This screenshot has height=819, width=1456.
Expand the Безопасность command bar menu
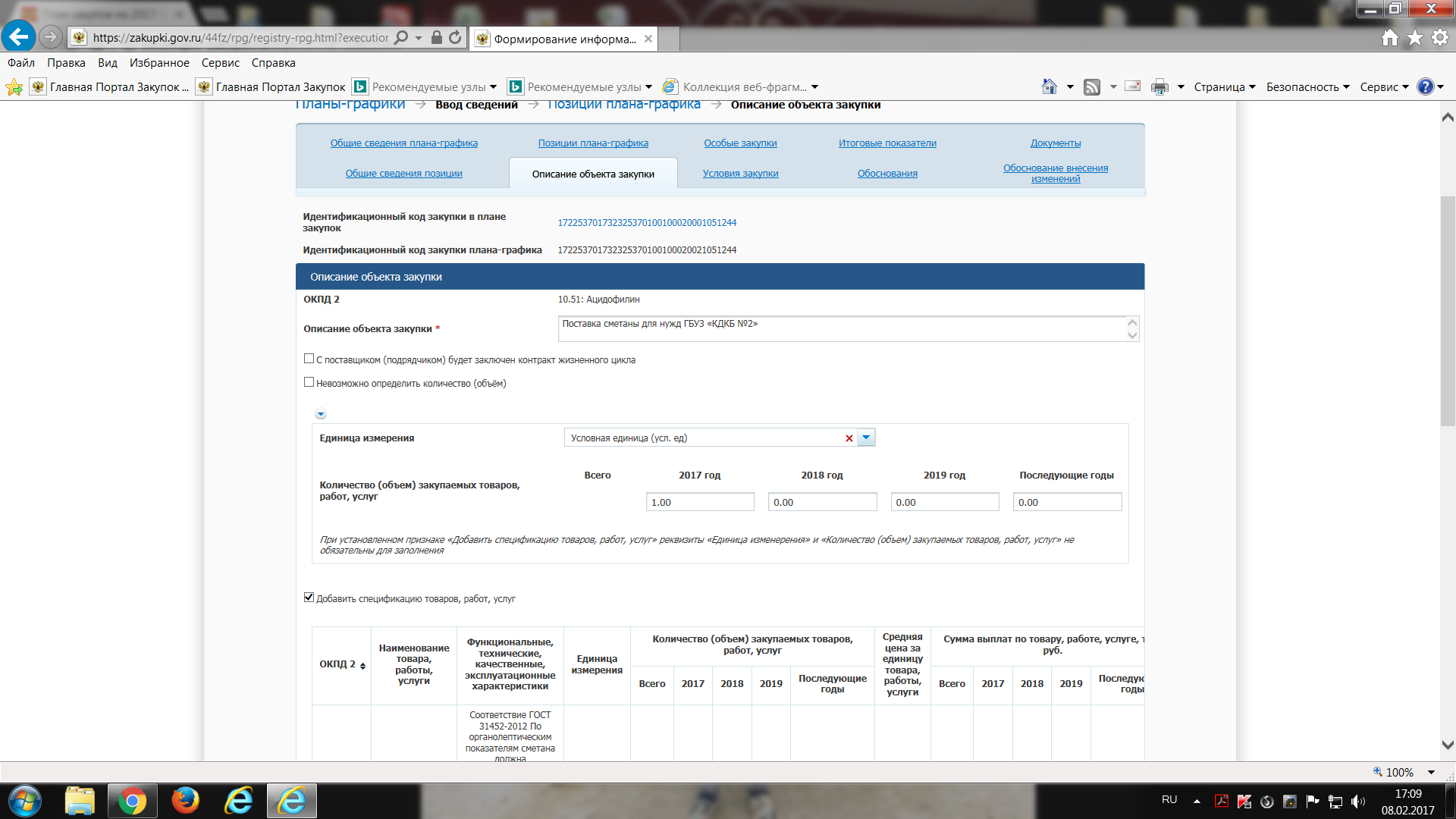pyautogui.click(x=1307, y=87)
